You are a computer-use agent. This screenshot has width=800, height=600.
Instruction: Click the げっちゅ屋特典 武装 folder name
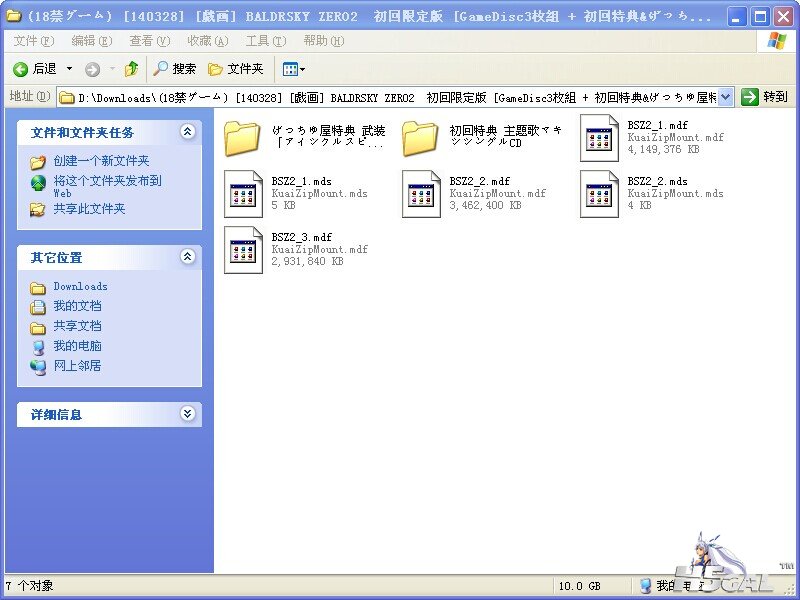(x=328, y=136)
